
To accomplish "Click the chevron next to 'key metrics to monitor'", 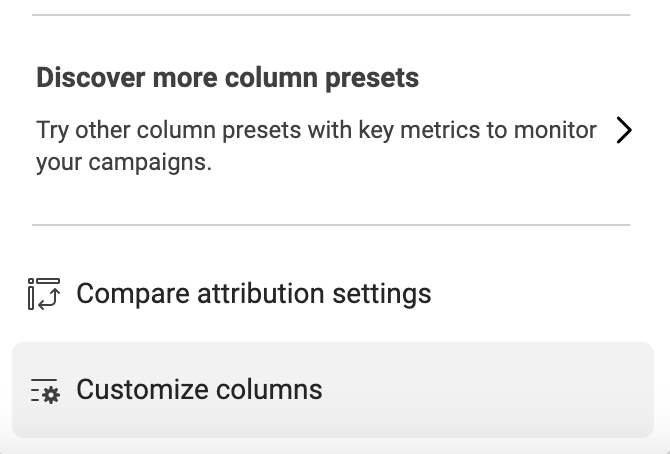I will point(624,130).
